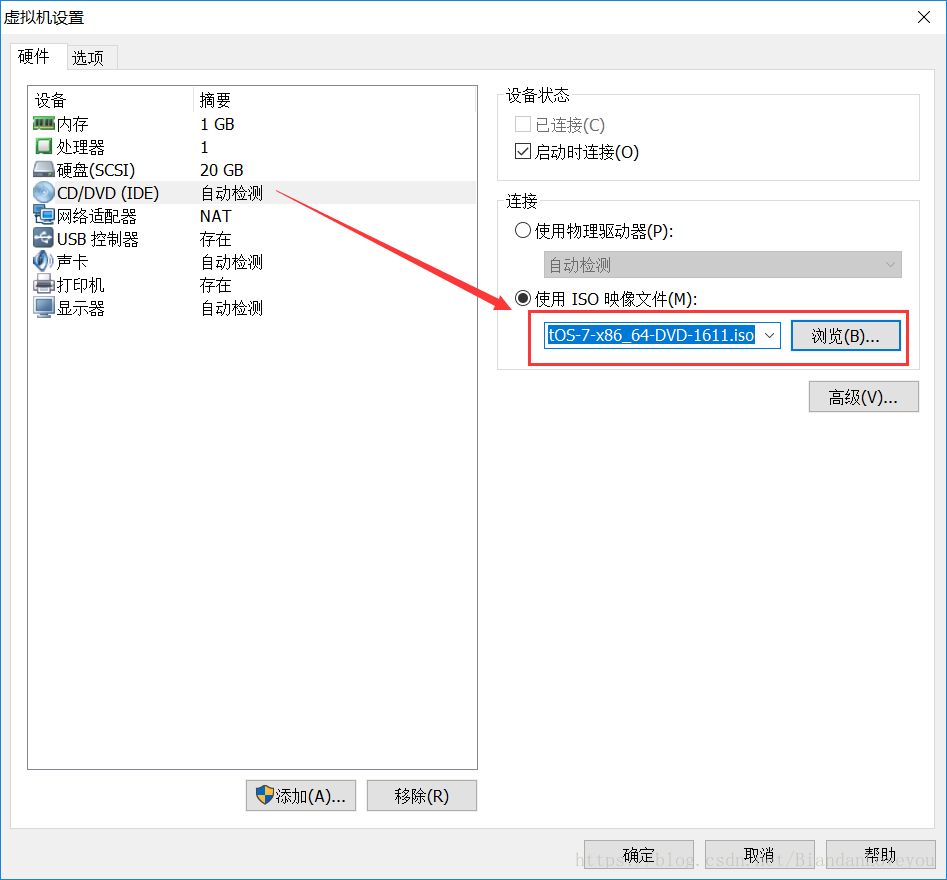Open the 自动检测 physical drive dropdown

pyautogui.click(x=722, y=265)
